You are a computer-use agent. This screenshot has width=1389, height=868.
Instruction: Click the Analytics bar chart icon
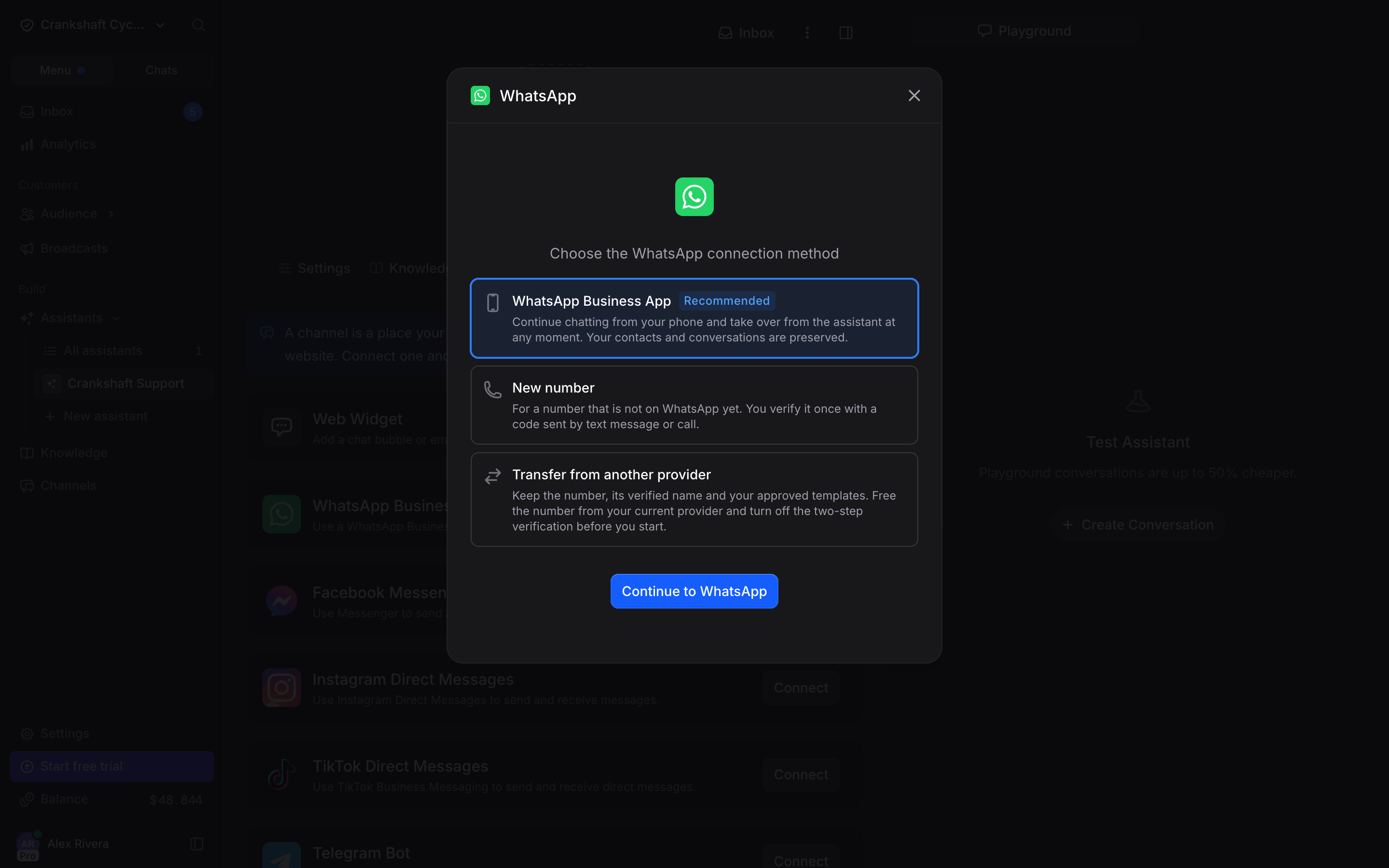pos(27,145)
